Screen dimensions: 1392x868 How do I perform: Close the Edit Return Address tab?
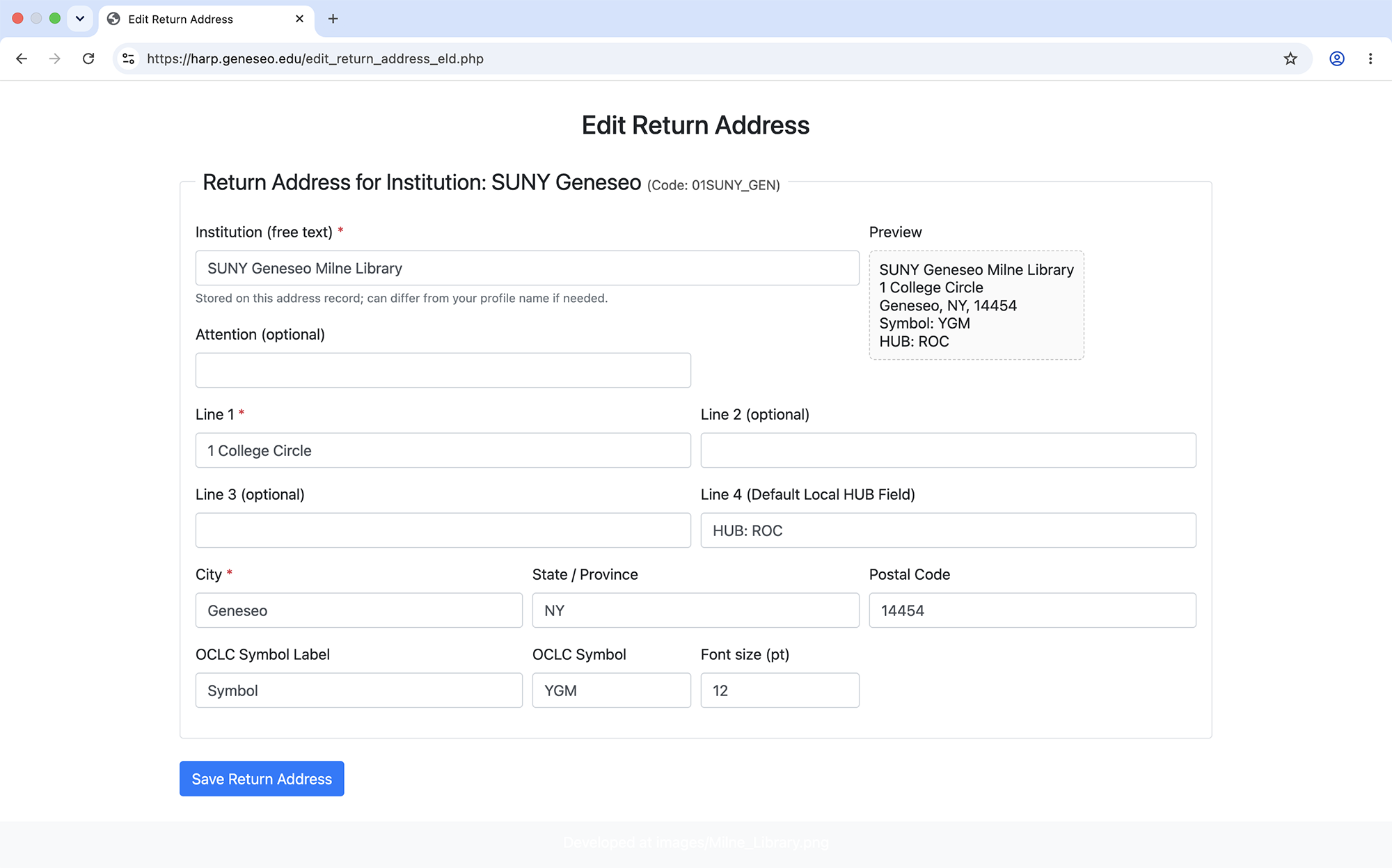[299, 19]
